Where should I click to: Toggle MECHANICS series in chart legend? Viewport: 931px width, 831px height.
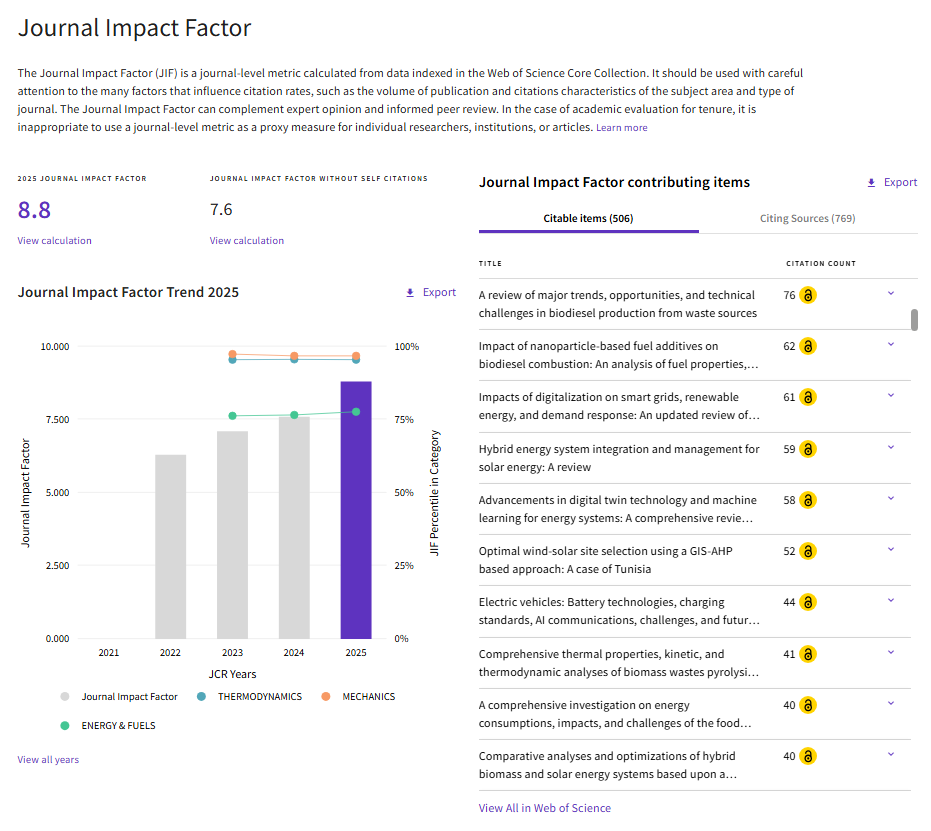[357, 697]
